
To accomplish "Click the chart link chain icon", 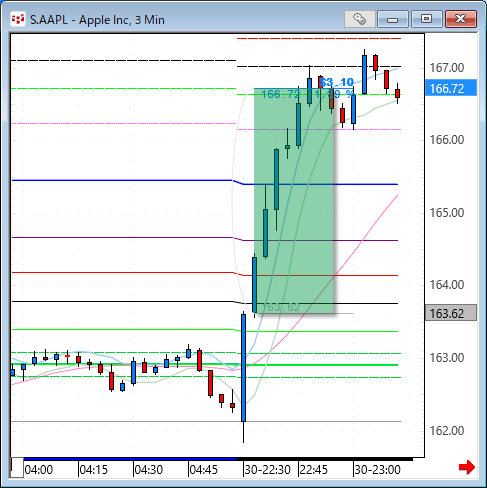I will [x=360, y=19].
